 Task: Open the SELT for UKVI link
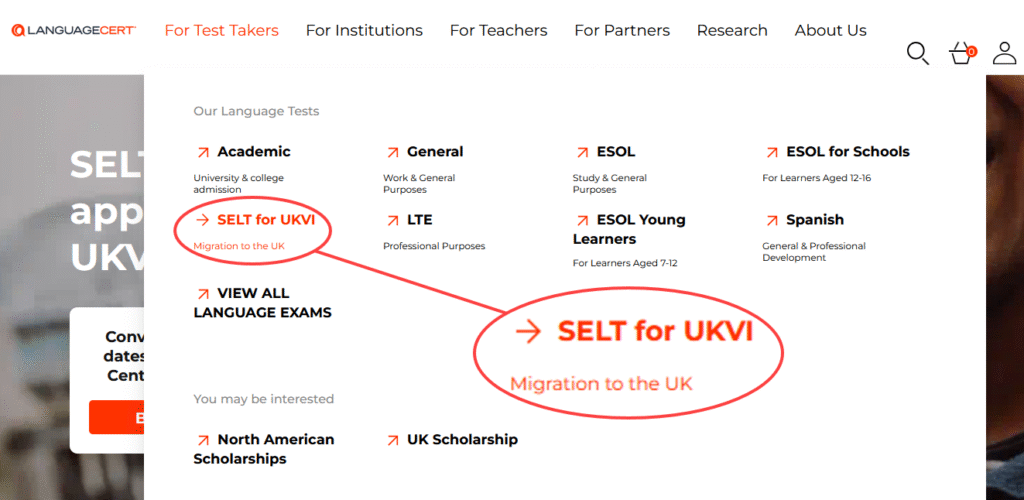tap(266, 220)
